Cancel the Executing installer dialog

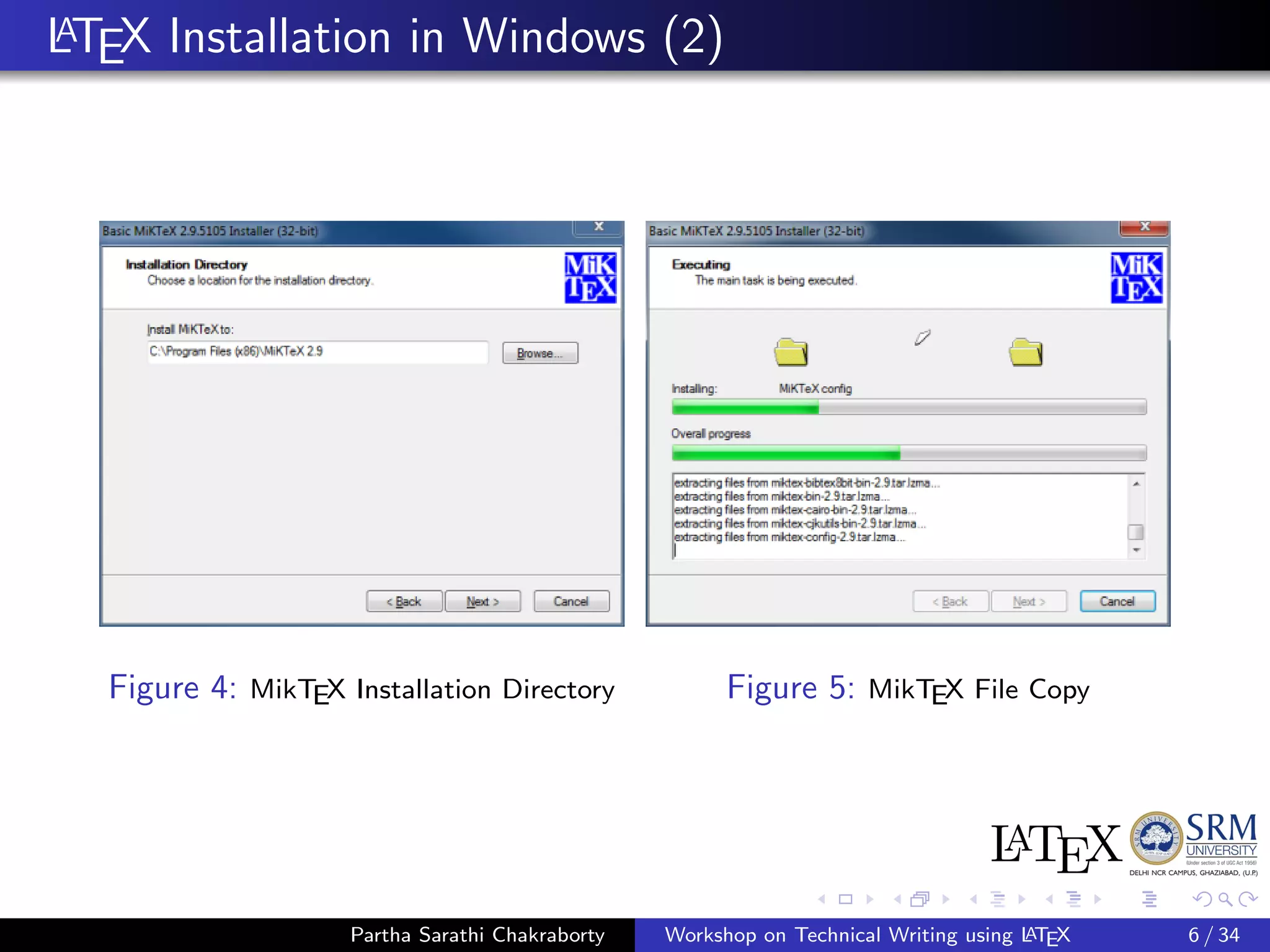click(1117, 601)
